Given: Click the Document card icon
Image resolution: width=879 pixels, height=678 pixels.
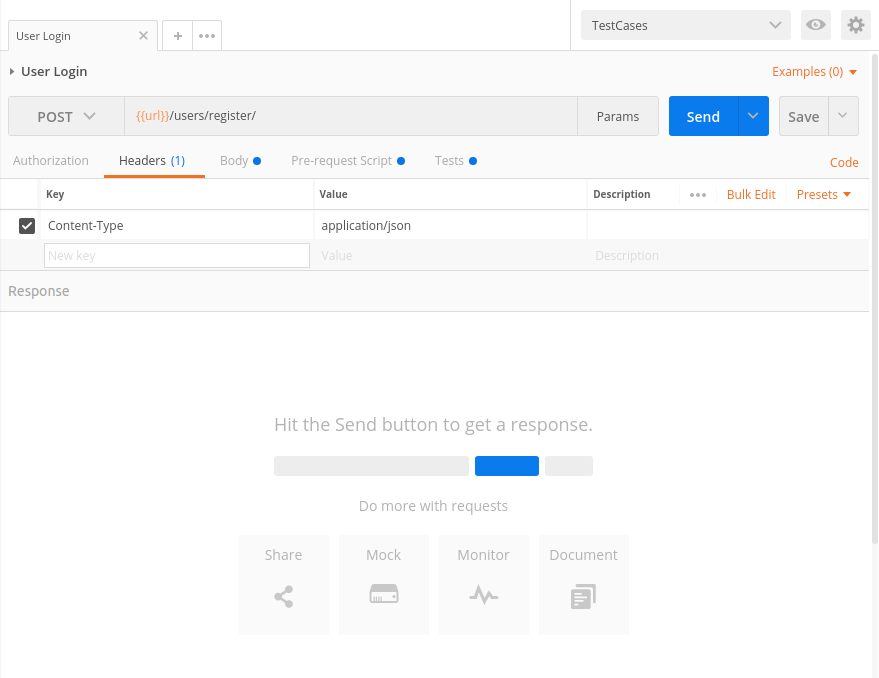Looking at the screenshot, I should tap(583, 597).
